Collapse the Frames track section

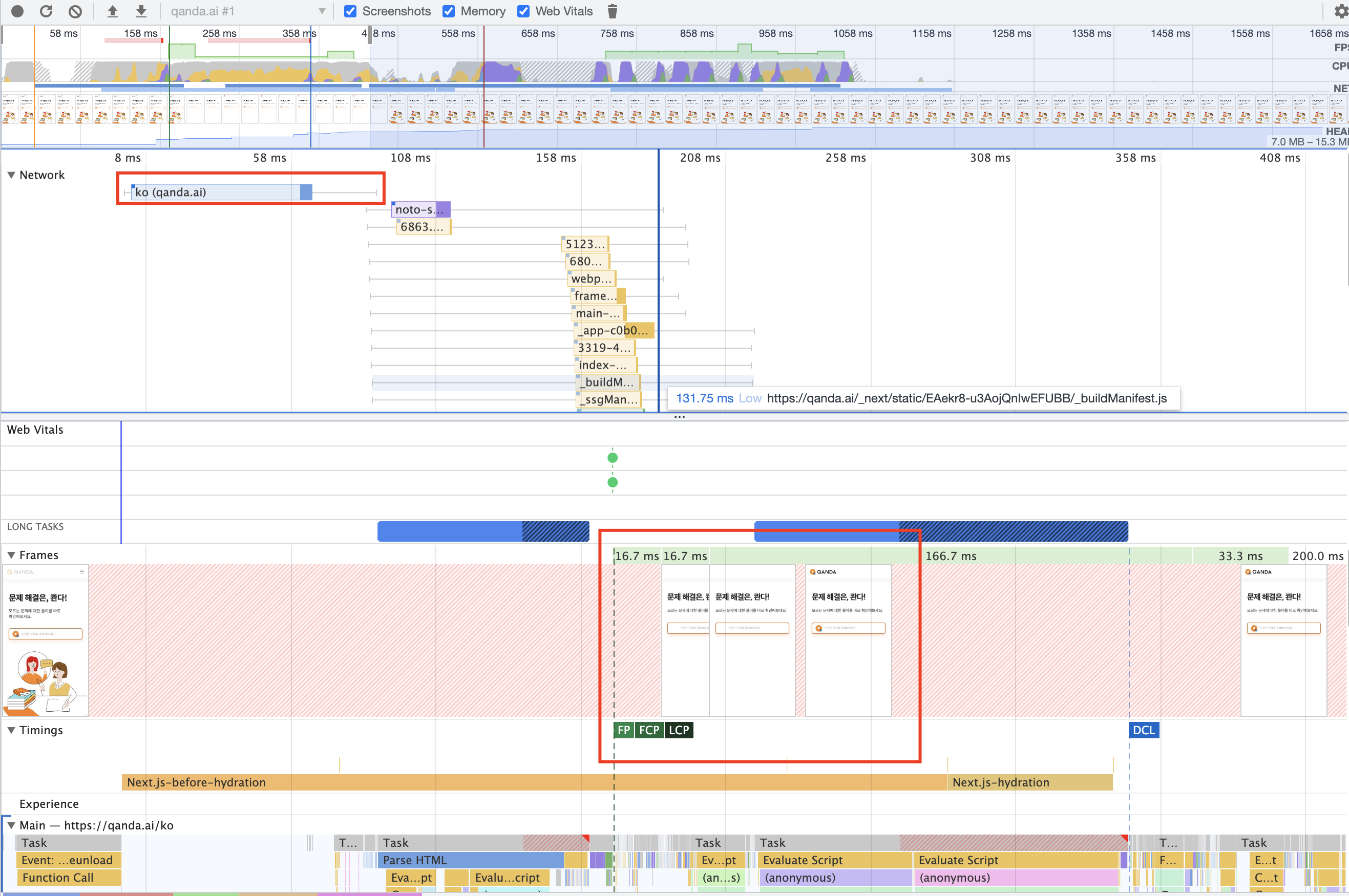tap(11, 555)
